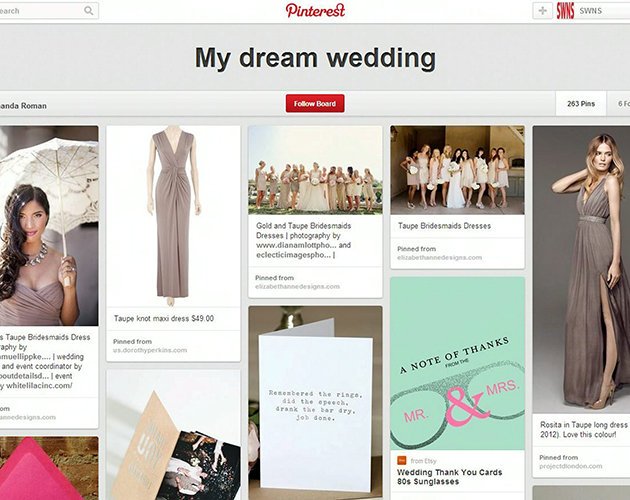630x500 pixels.
Task: Open the red SWNS profile avatar
Action: (565, 11)
